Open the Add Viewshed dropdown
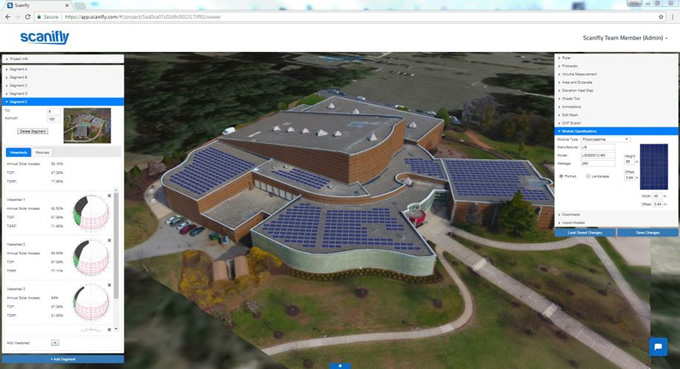 tap(55, 343)
